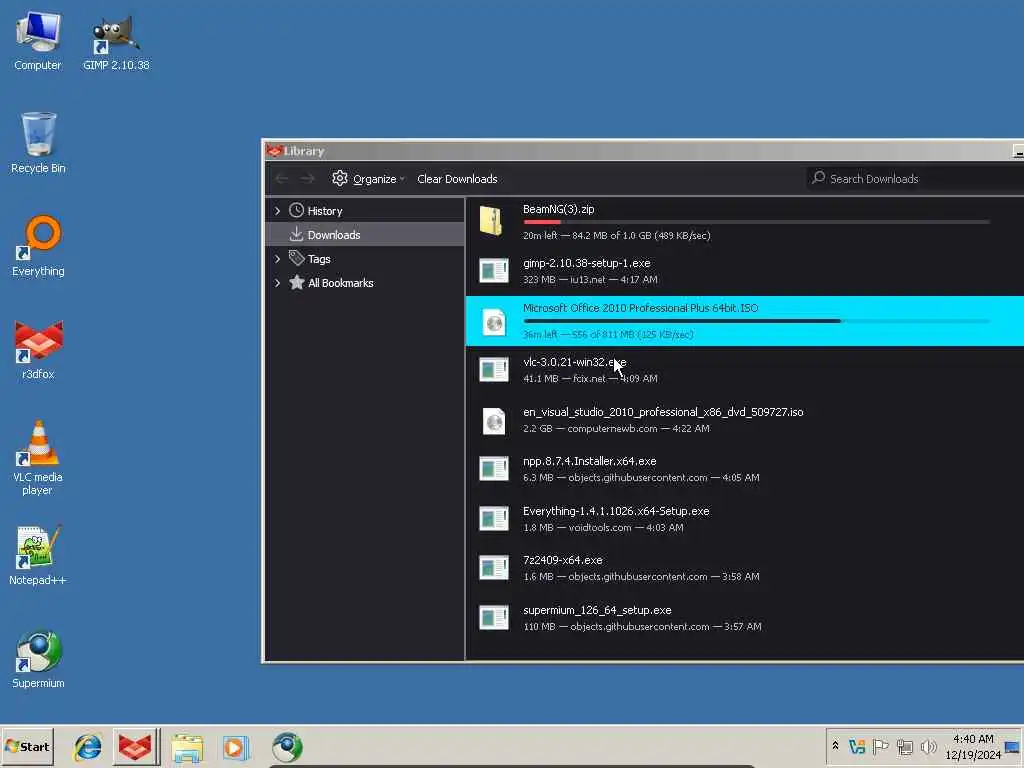Click the gimp-2.10.38-setup-1.exe file icon
Image resolution: width=1024 pixels, height=768 pixels.
click(494, 270)
